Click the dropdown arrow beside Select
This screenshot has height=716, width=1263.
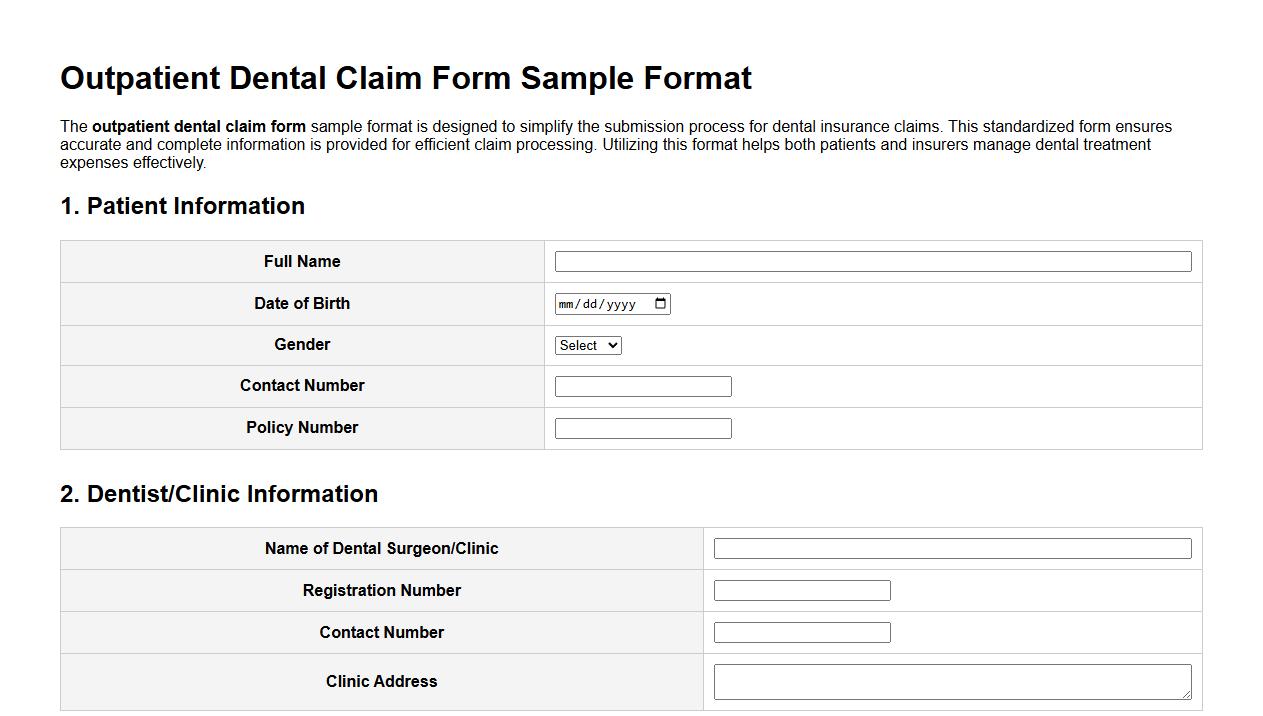tap(611, 344)
